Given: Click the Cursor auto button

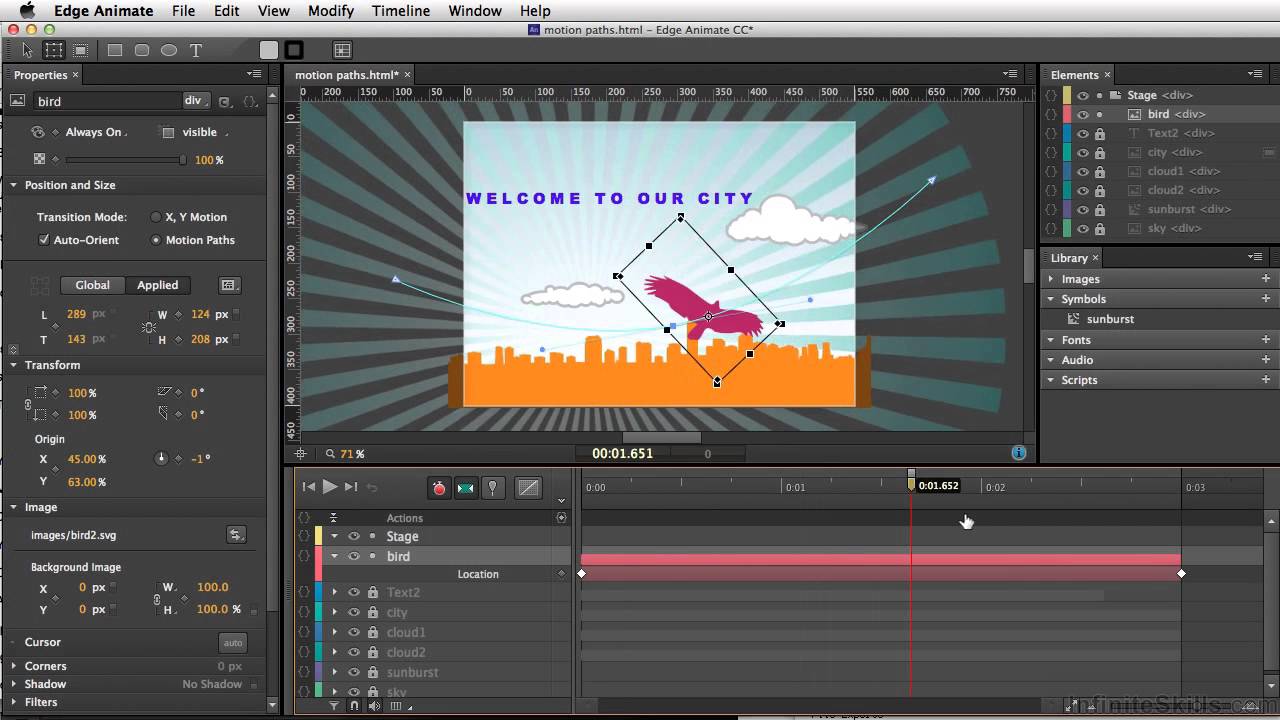Looking at the screenshot, I should coord(232,643).
